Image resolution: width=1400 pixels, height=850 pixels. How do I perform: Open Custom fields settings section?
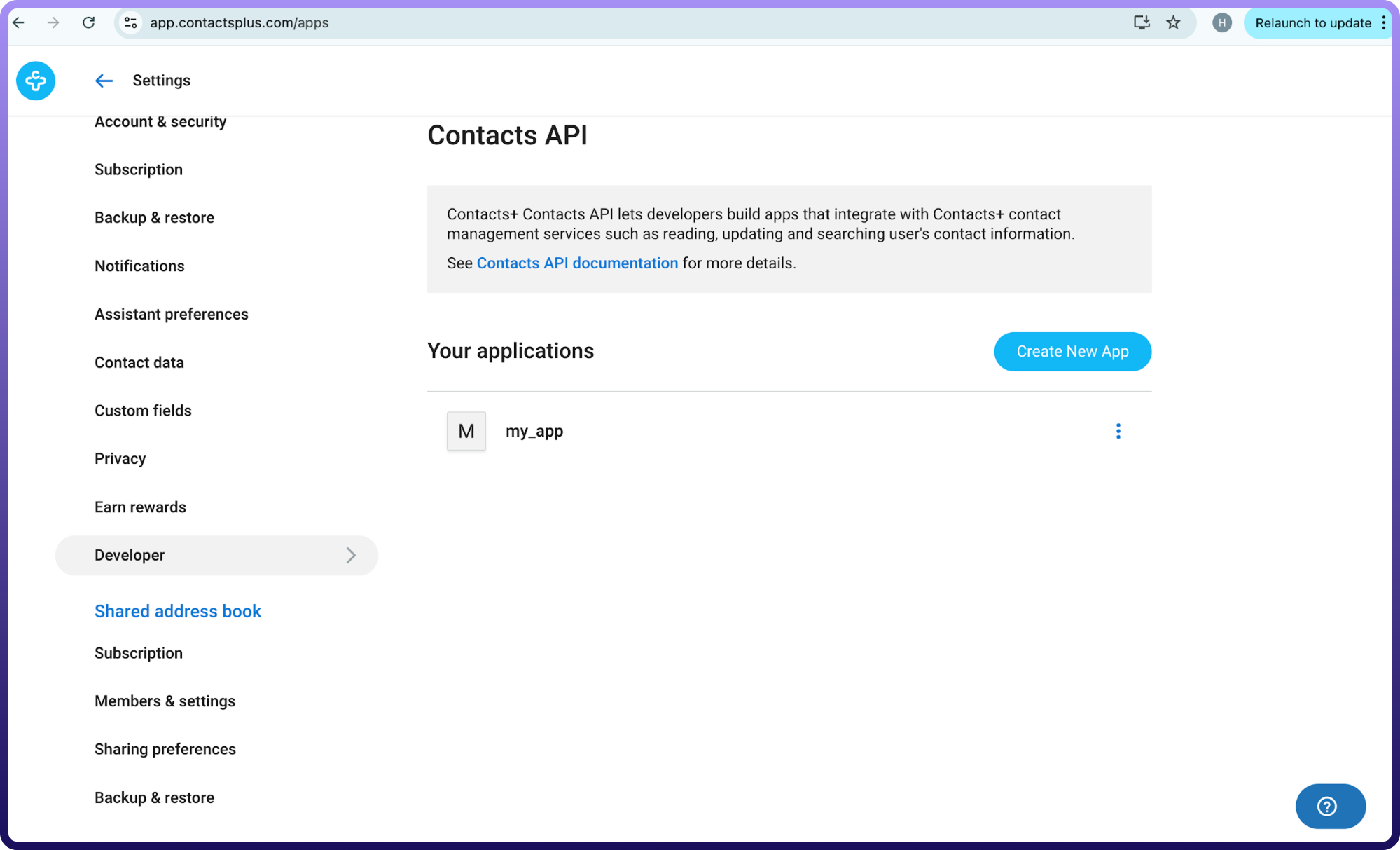click(143, 411)
